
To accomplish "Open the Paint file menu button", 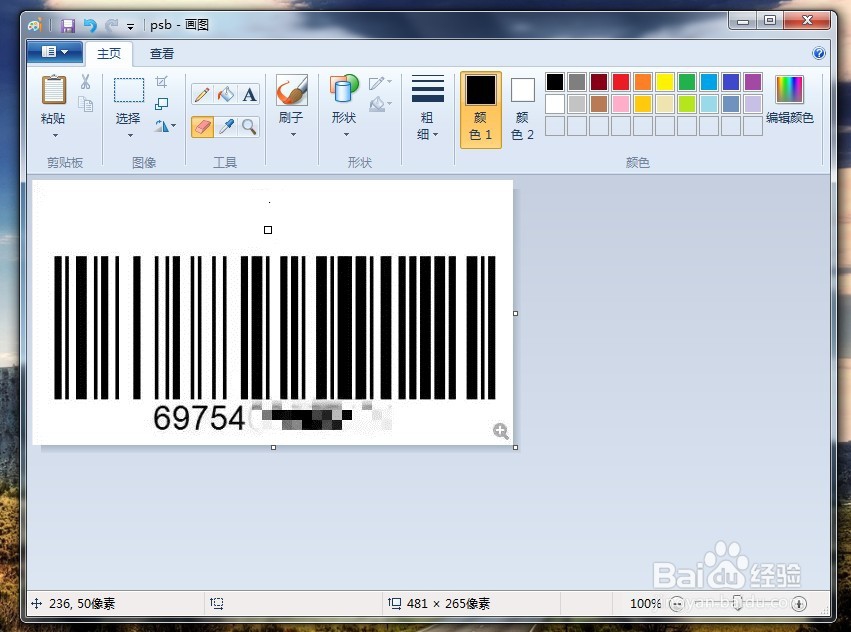I will click(x=55, y=52).
